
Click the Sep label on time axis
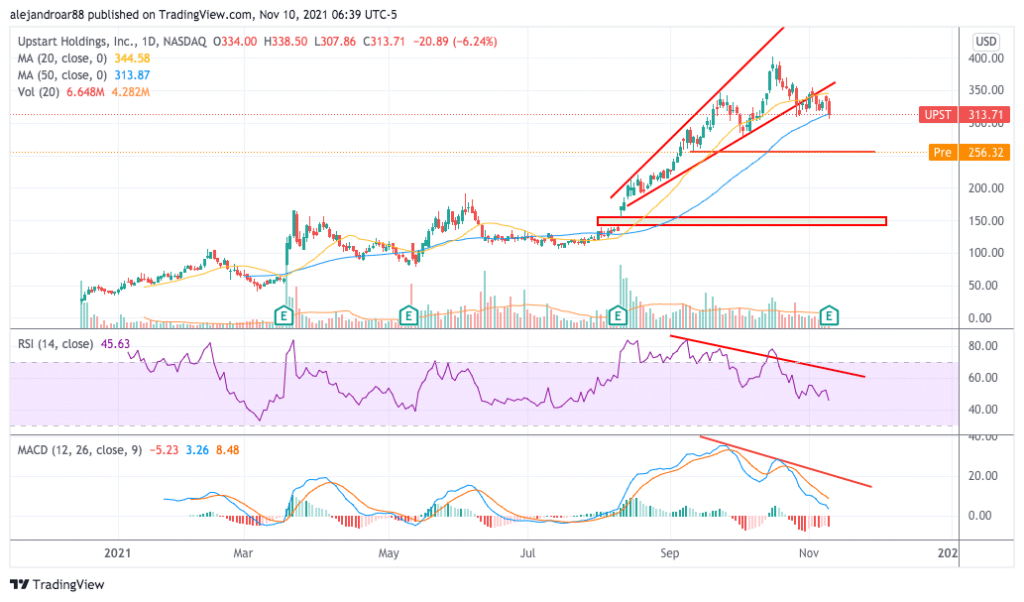(x=669, y=554)
